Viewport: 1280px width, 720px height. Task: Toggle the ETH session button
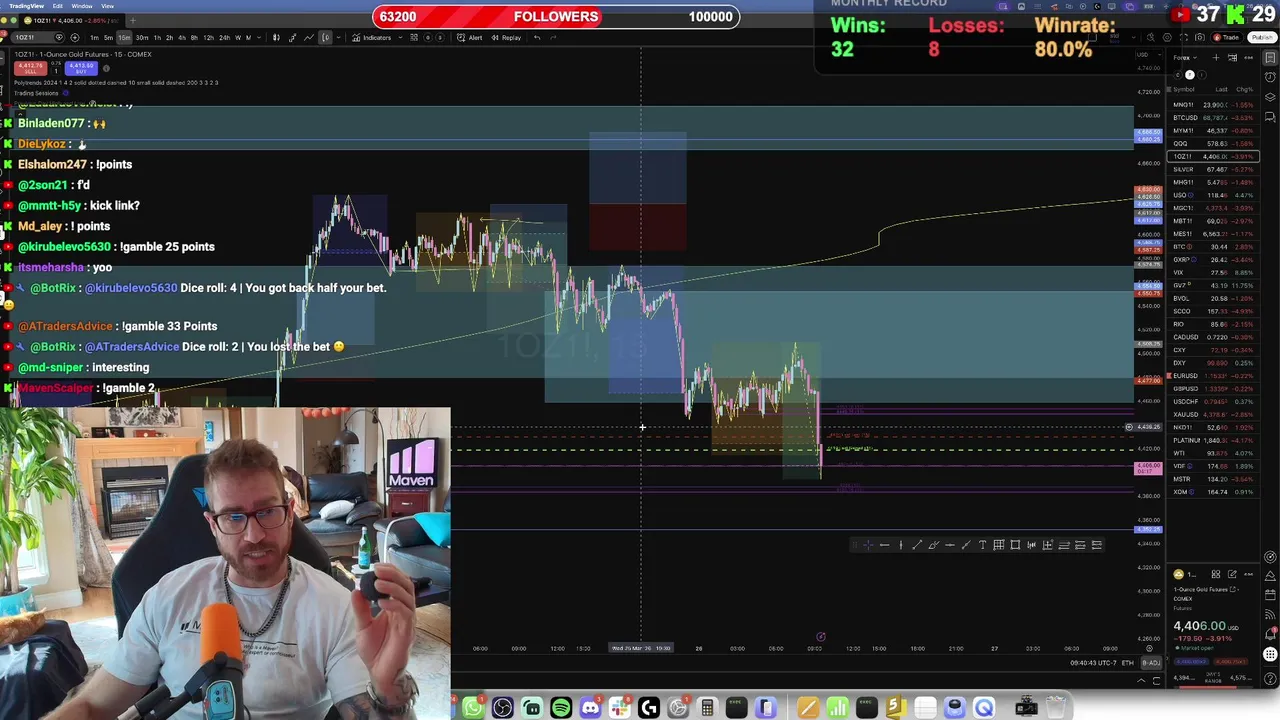point(1128,663)
